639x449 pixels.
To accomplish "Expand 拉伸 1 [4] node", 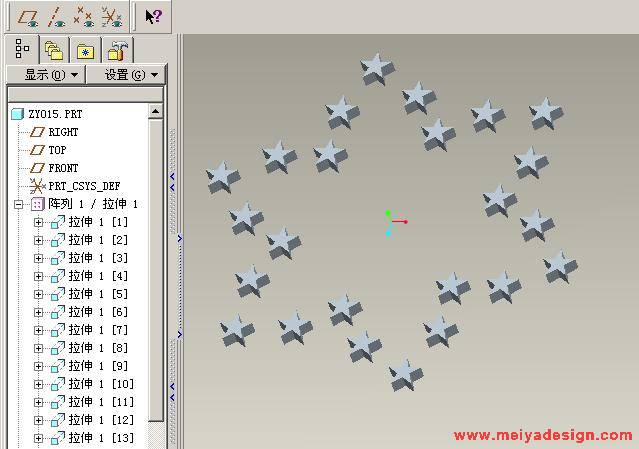I will click(38, 276).
